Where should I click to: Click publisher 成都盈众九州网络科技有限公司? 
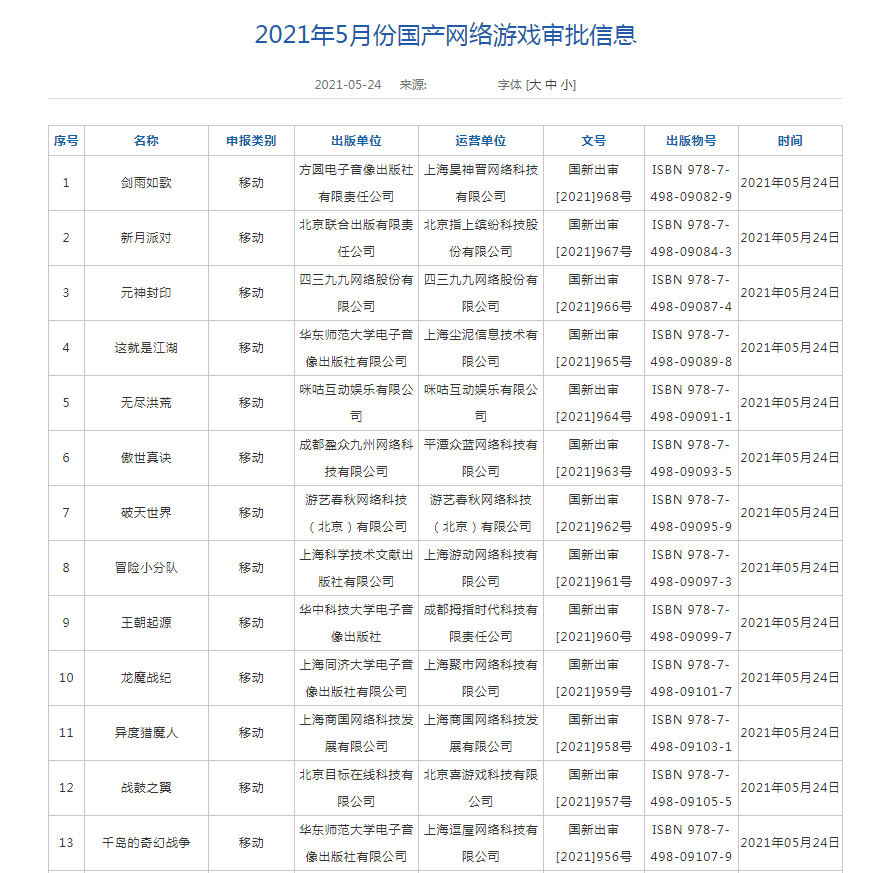coord(356,458)
